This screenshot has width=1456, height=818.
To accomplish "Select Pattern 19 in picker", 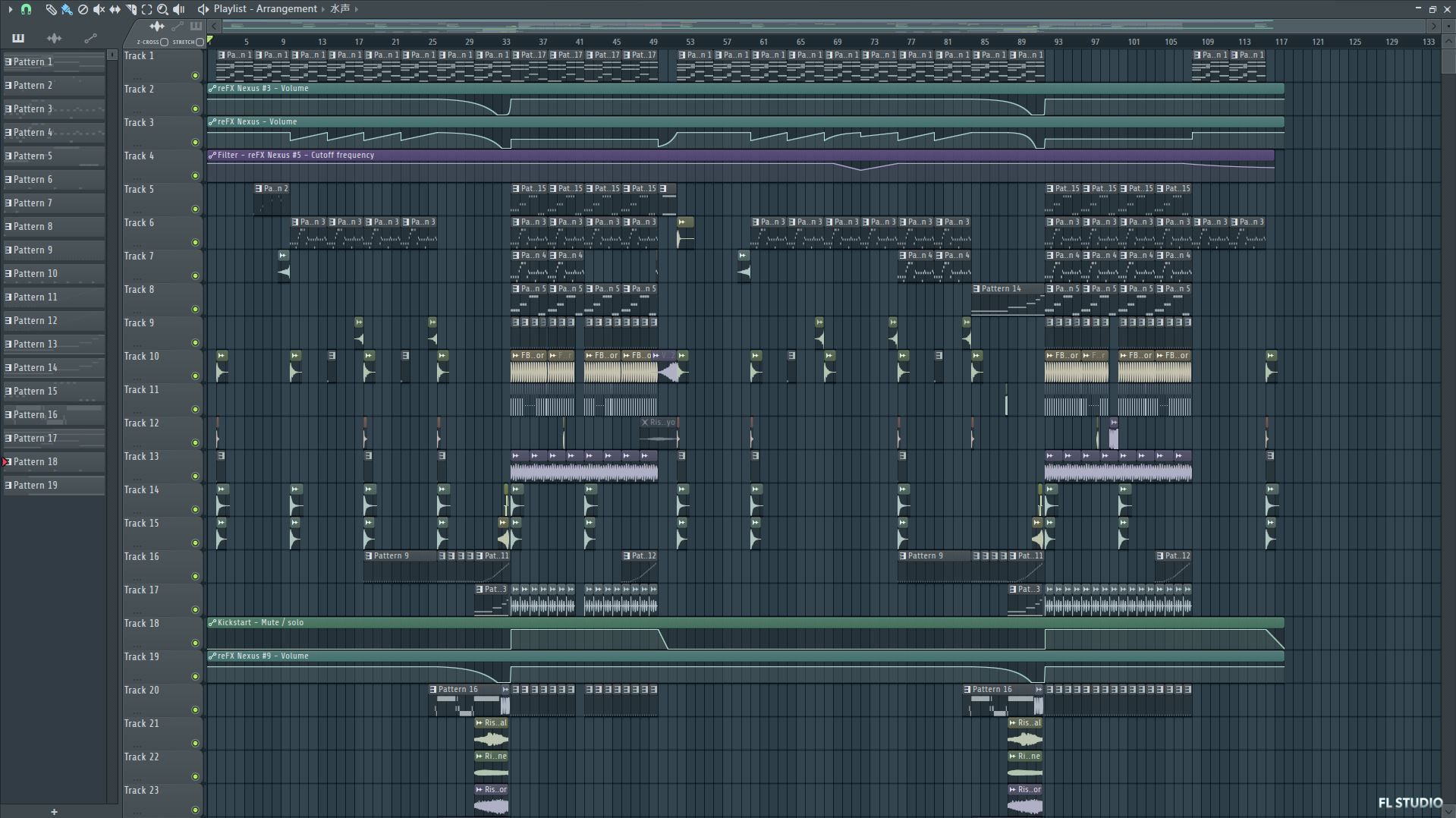I will point(54,486).
